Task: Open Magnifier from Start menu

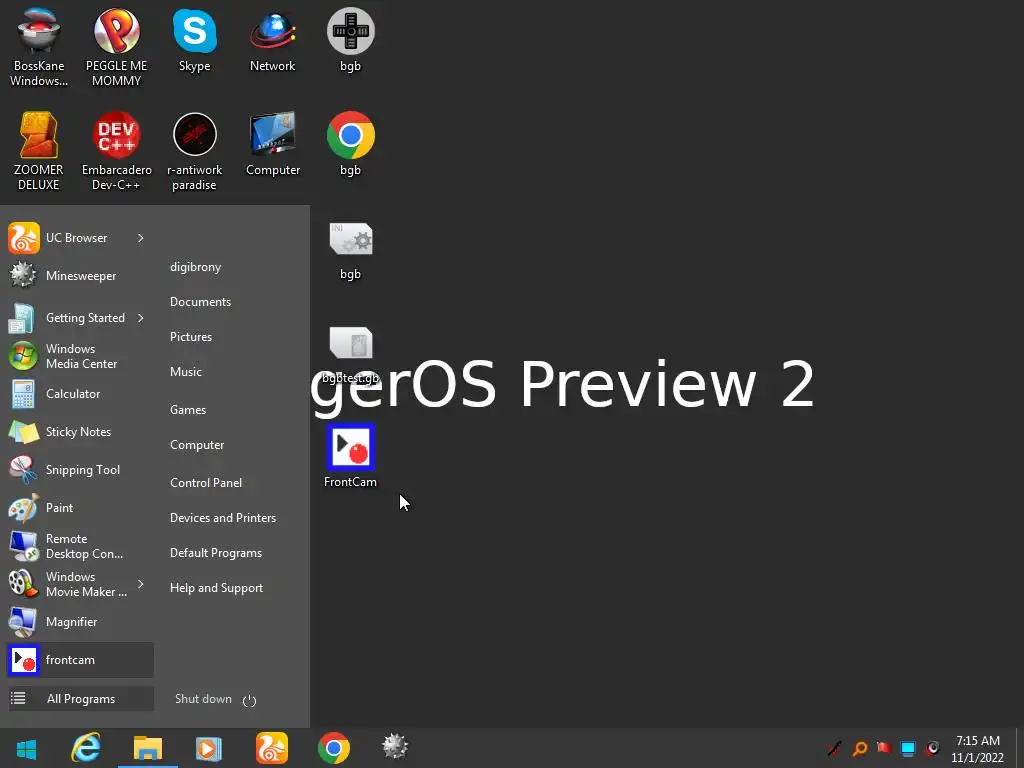Action: pyautogui.click(x=80, y=622)
